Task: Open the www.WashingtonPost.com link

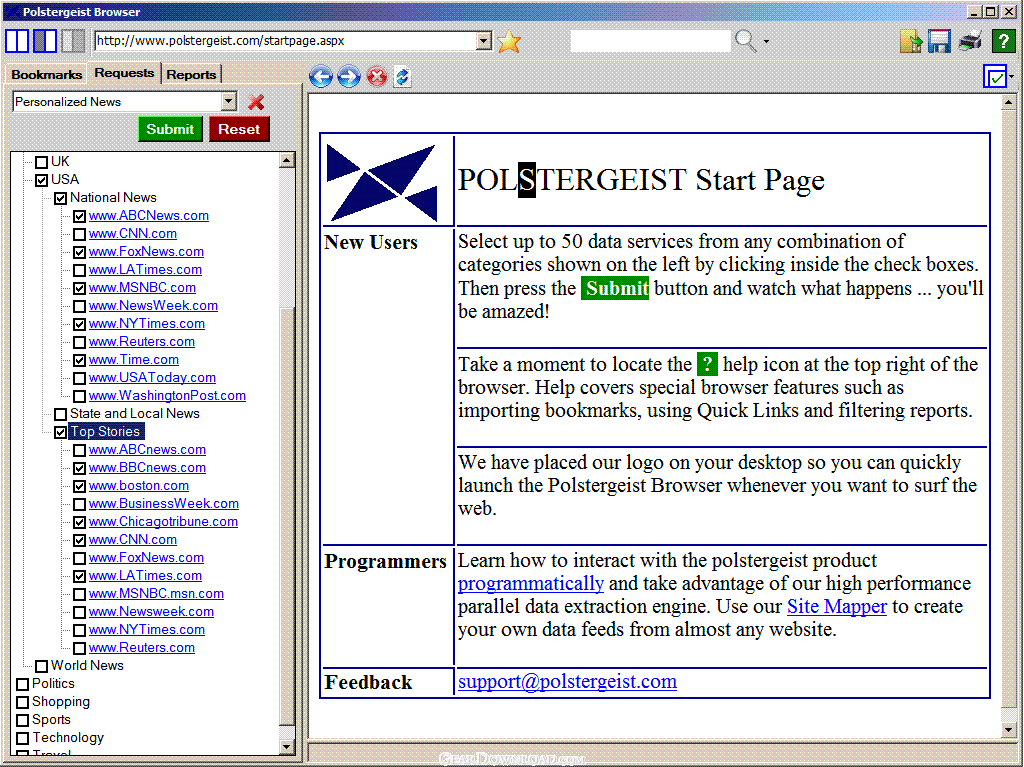Action: click(x=167, y=395)
